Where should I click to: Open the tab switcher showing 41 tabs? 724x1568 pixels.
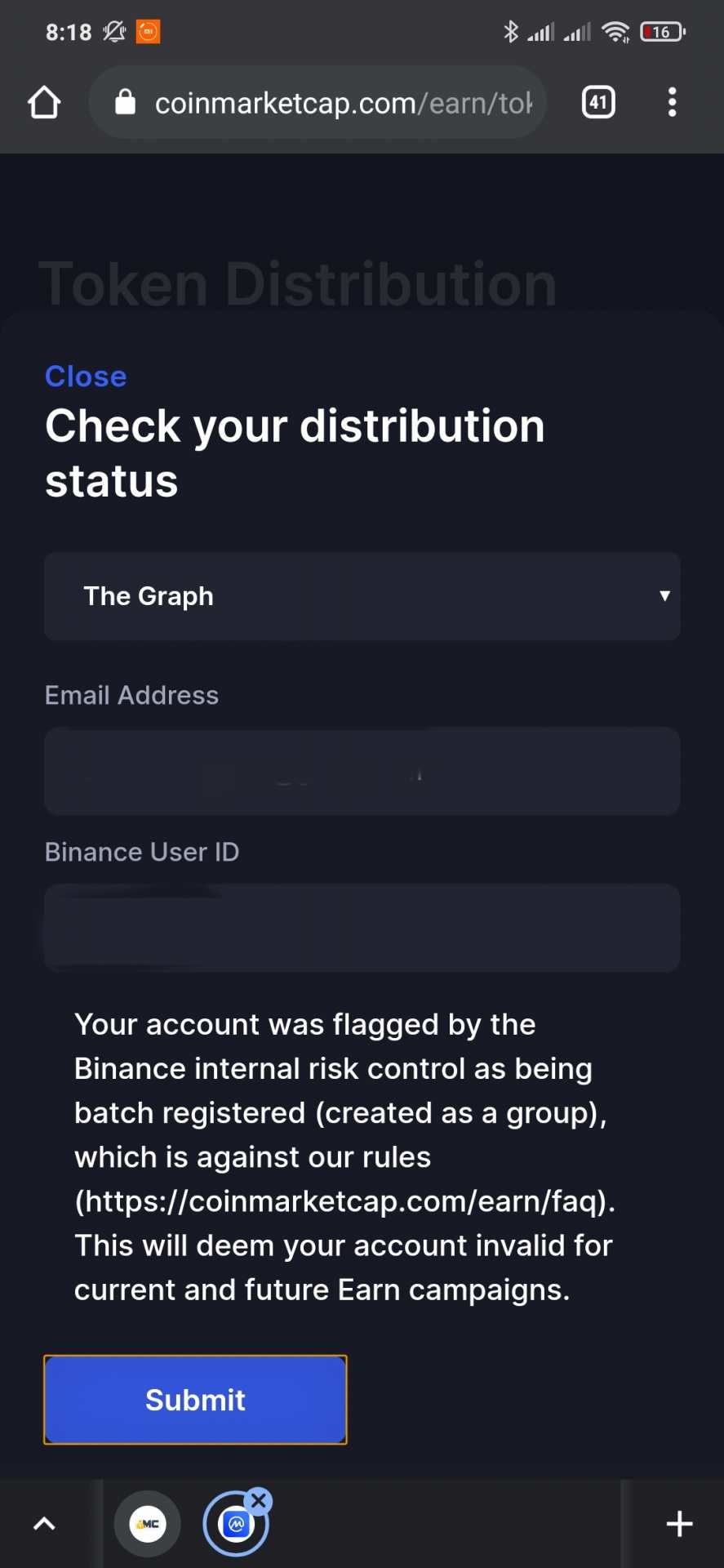[x=598, y=102]
